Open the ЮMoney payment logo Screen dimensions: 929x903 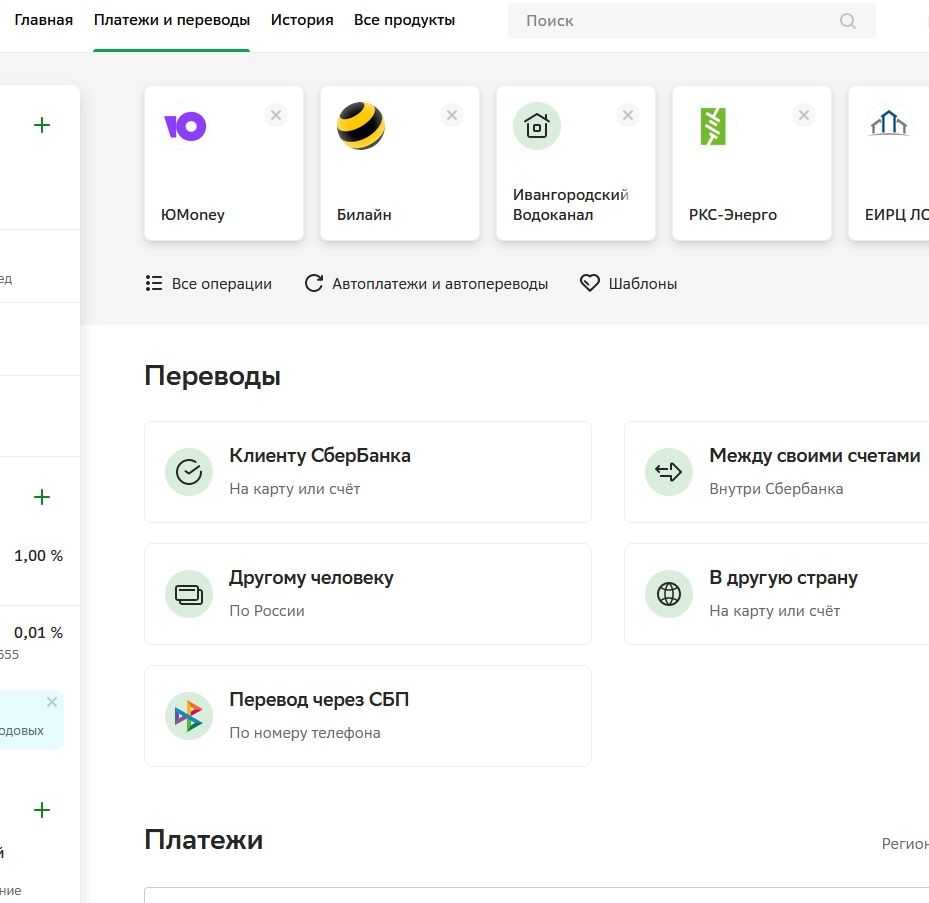click(185, 126)
